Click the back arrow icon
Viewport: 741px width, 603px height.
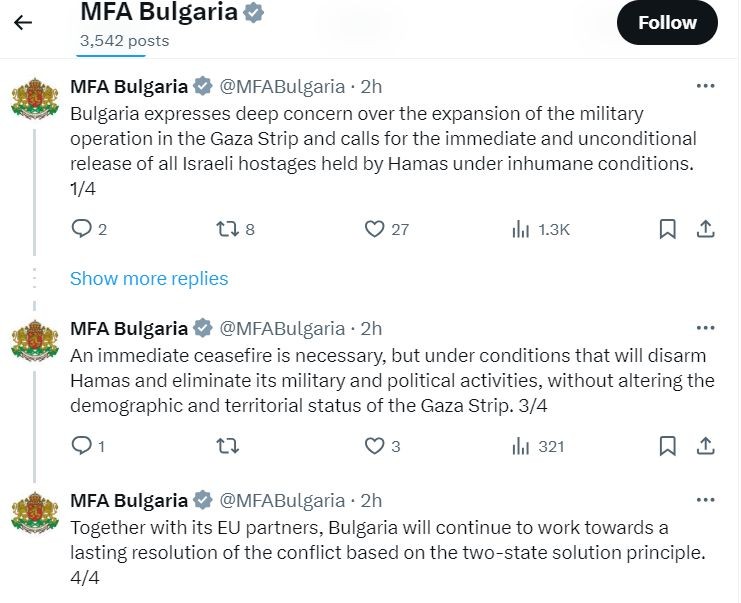pyautogui.click(x=23, y=22)
